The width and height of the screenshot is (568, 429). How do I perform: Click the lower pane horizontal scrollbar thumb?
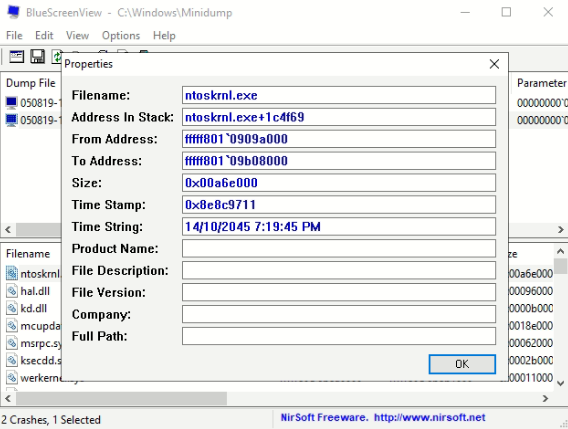121,398
